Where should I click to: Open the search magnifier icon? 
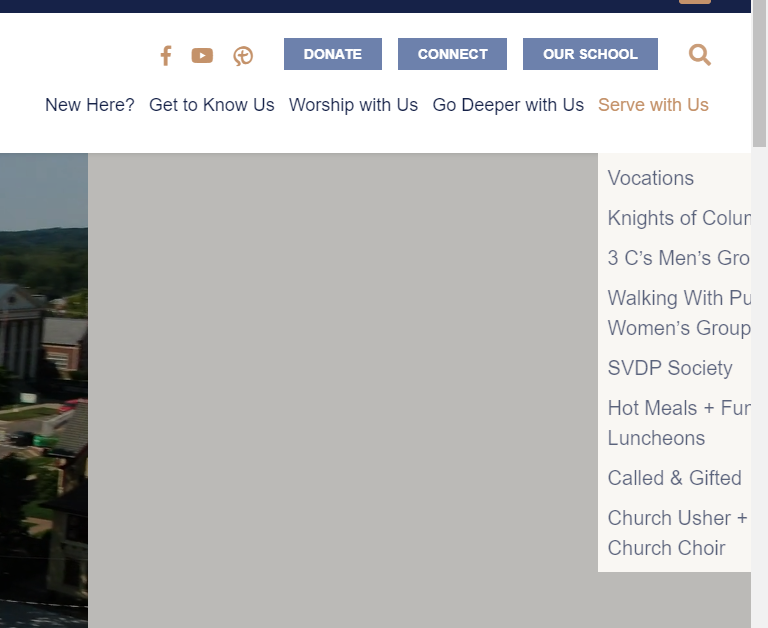700,55
